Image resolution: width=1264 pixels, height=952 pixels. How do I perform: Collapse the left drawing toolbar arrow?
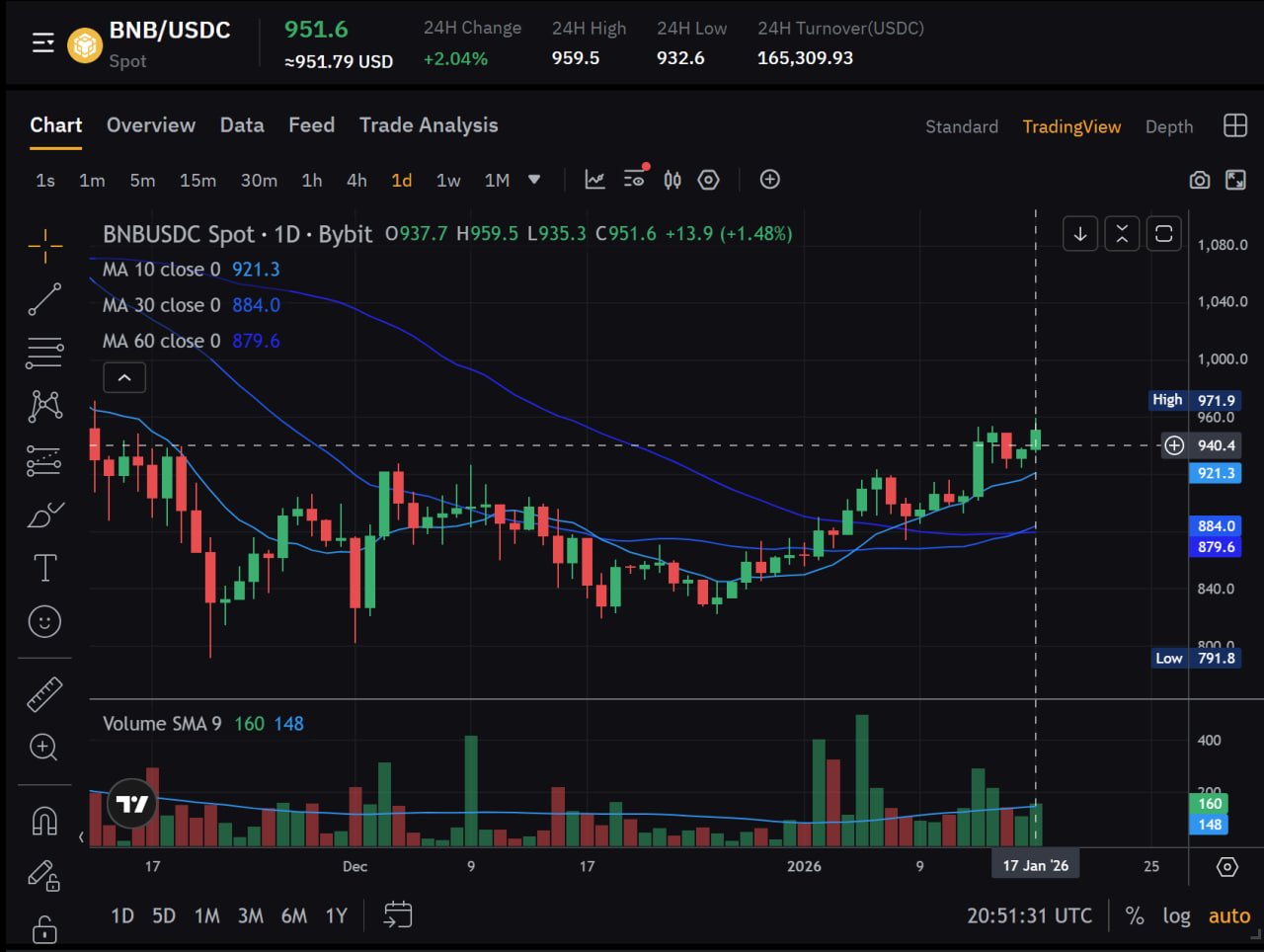pyautogui.click(x=81, y=837)
